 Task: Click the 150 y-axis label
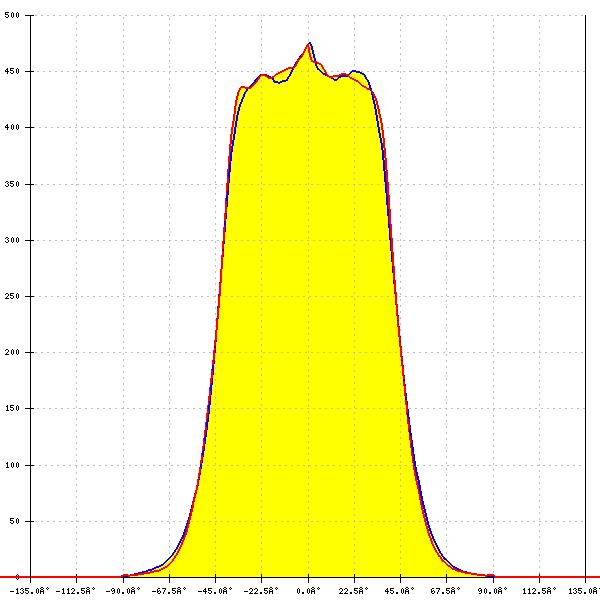point(11,408)
